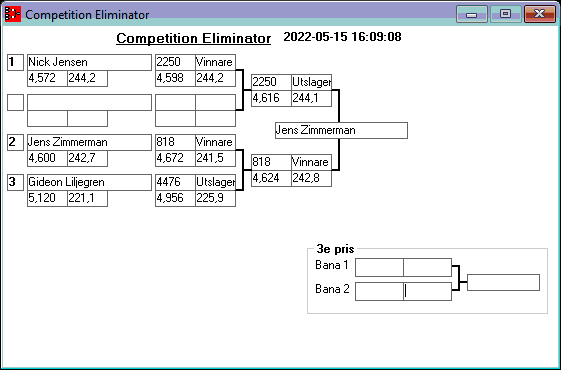Click the 4,956 time field

tap(175, 199)
